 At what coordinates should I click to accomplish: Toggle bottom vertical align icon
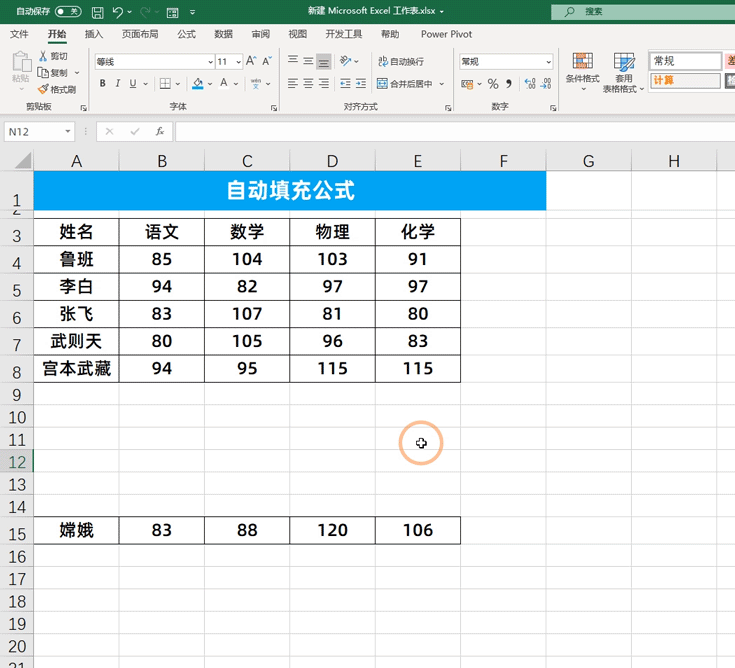pos(323,61)
